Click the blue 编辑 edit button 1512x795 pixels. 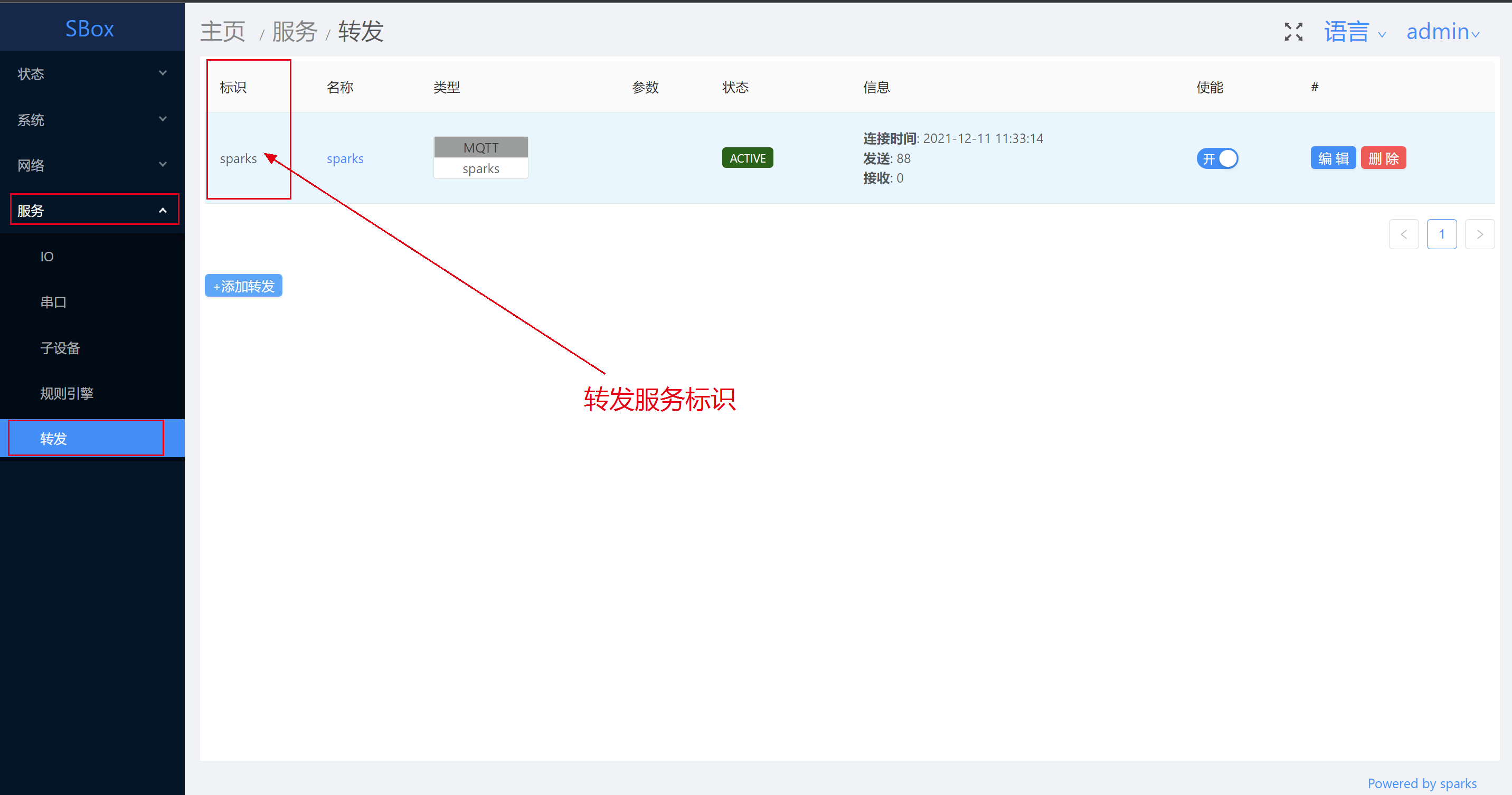coord(1333,158)
